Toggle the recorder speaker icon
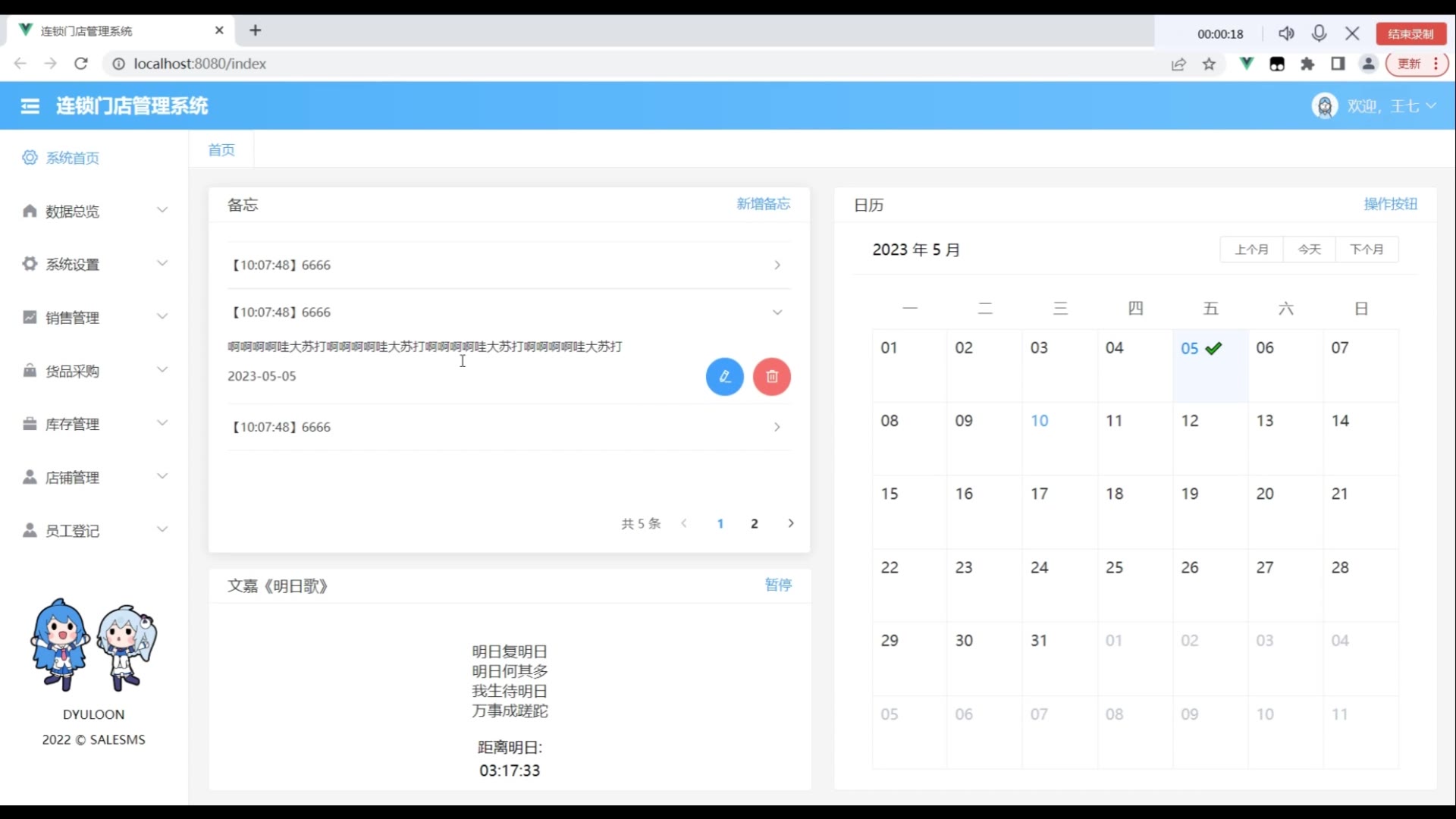This screenshot has width=1456, height=819. [x=1286, y=33]
